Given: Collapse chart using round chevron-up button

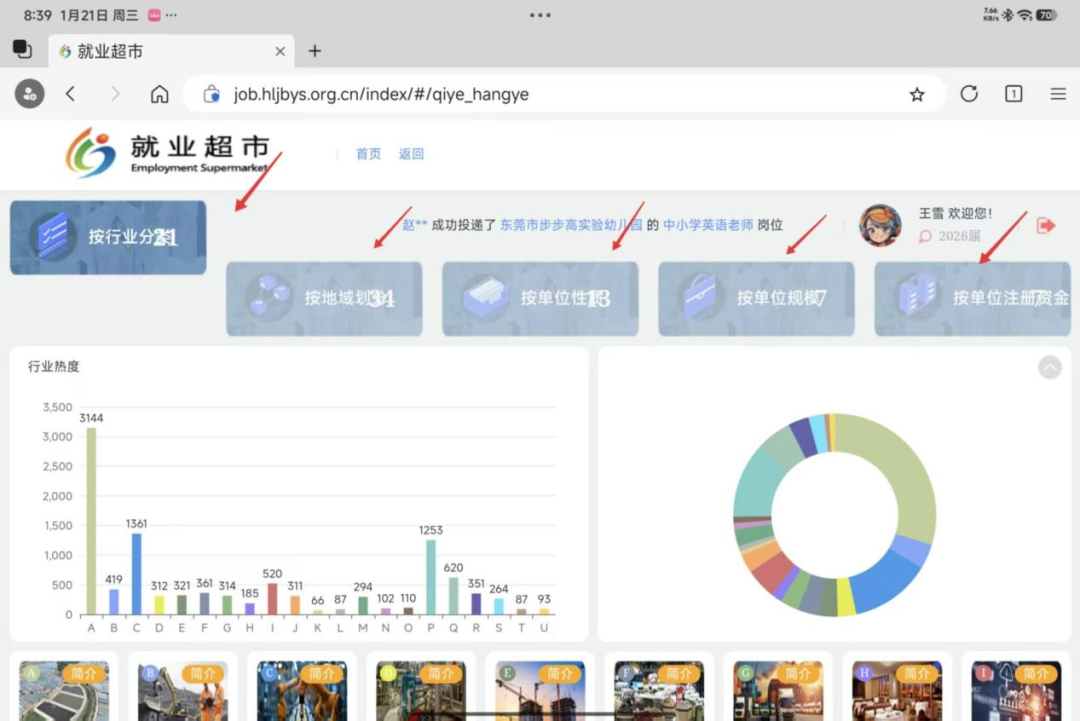Looking at the screenshot, I should tap(1049, 367).
